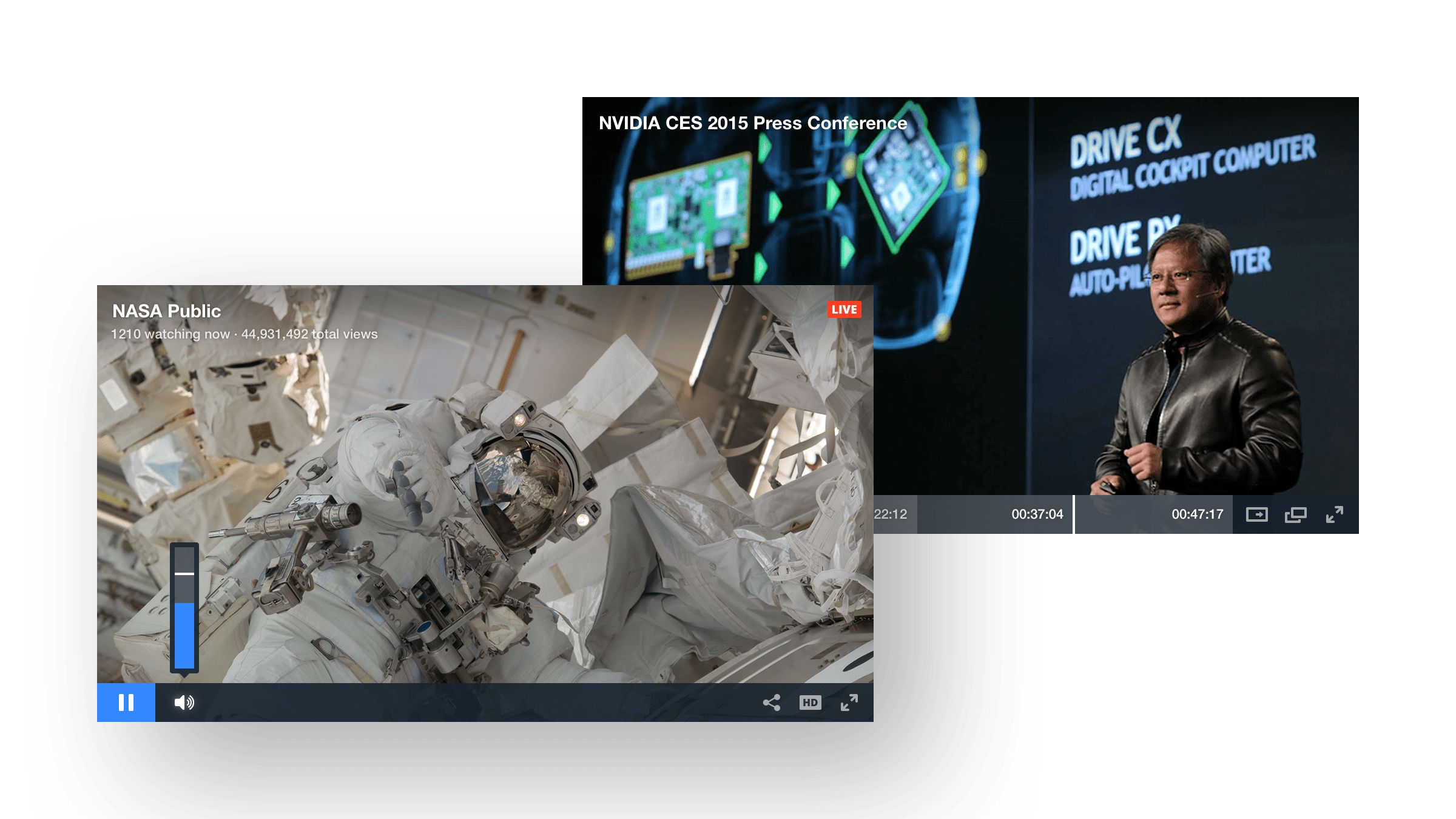
Task: Enter fullscreen on the NASA Public player
Action: [x=849, y=703]
